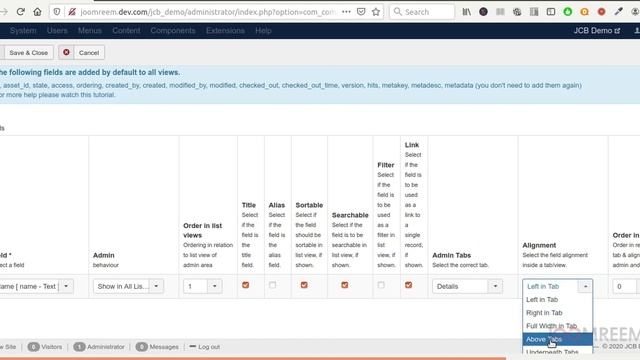Click the Sortable column heading
The width and height of the screenshot is (640, 360).
pos(309,205)
